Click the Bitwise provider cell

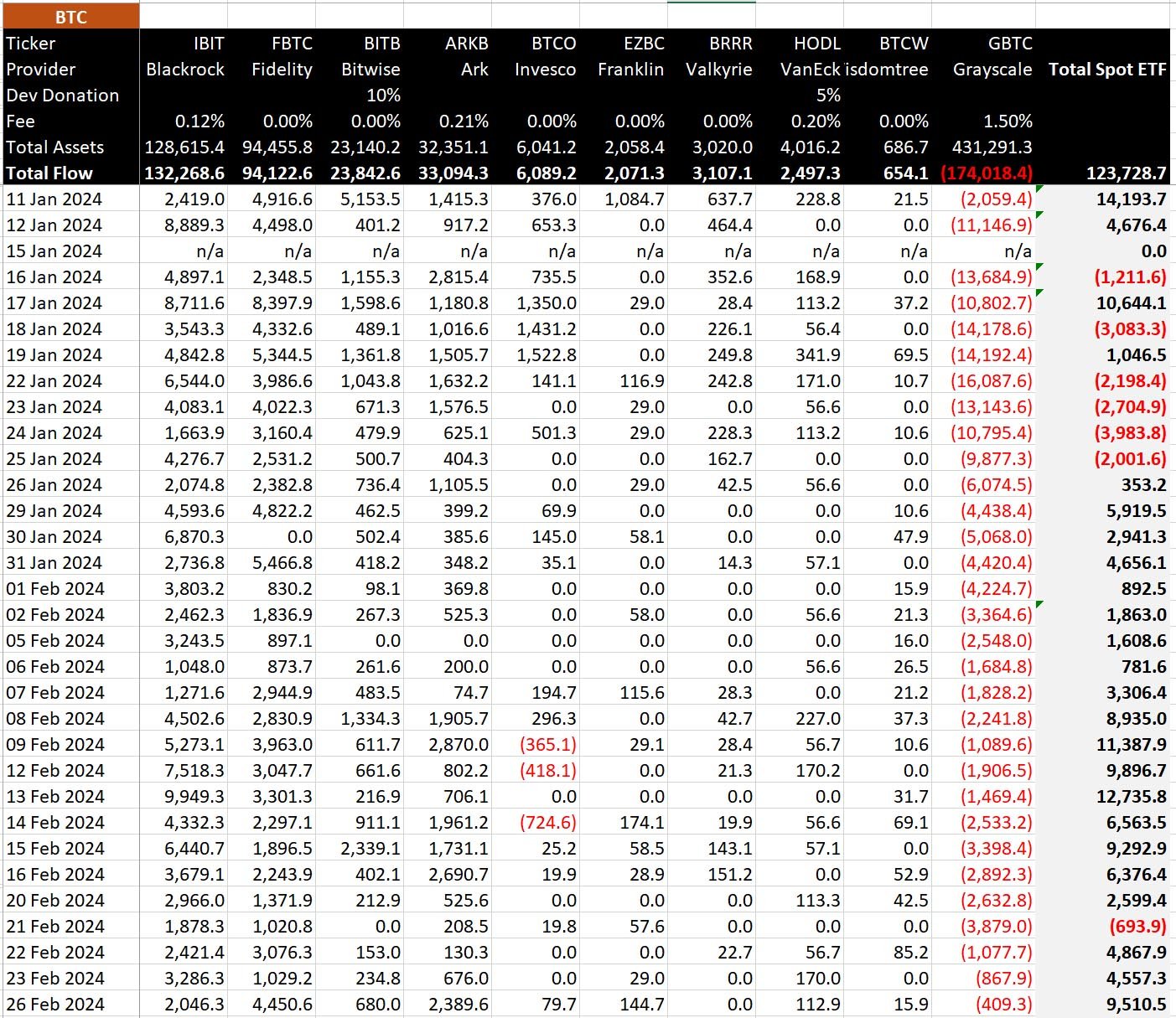pos(370,70)
